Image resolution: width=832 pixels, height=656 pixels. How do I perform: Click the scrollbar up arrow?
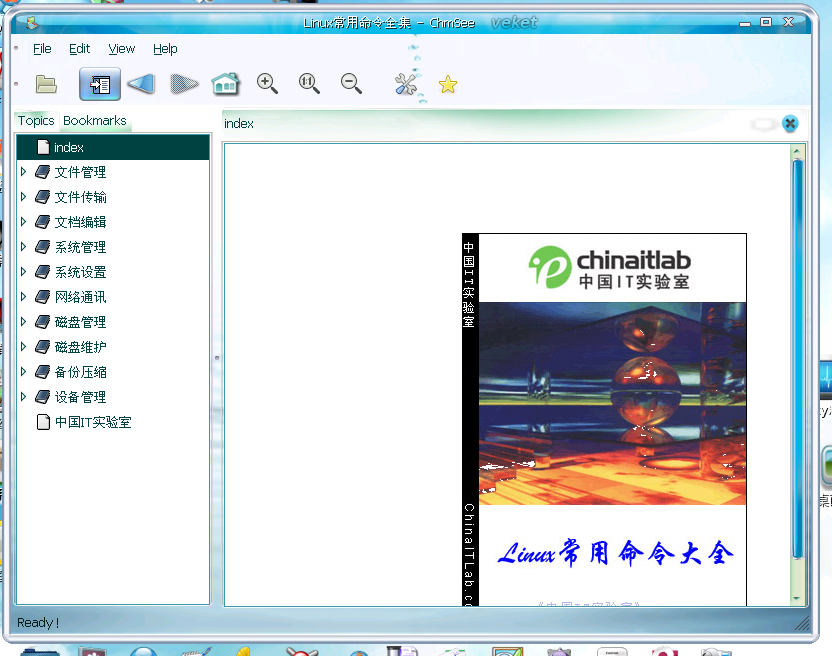[797, 152]
